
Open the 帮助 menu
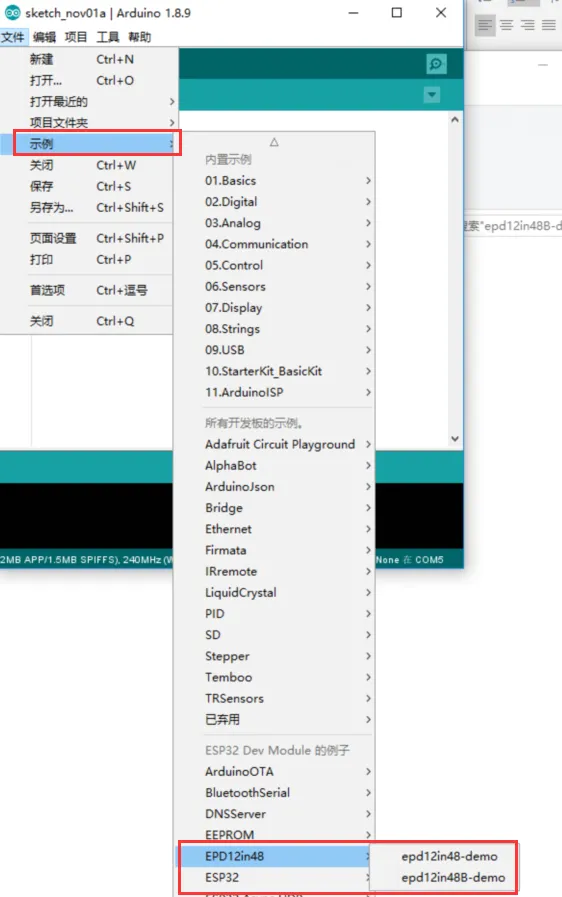(x=139, y=37)
